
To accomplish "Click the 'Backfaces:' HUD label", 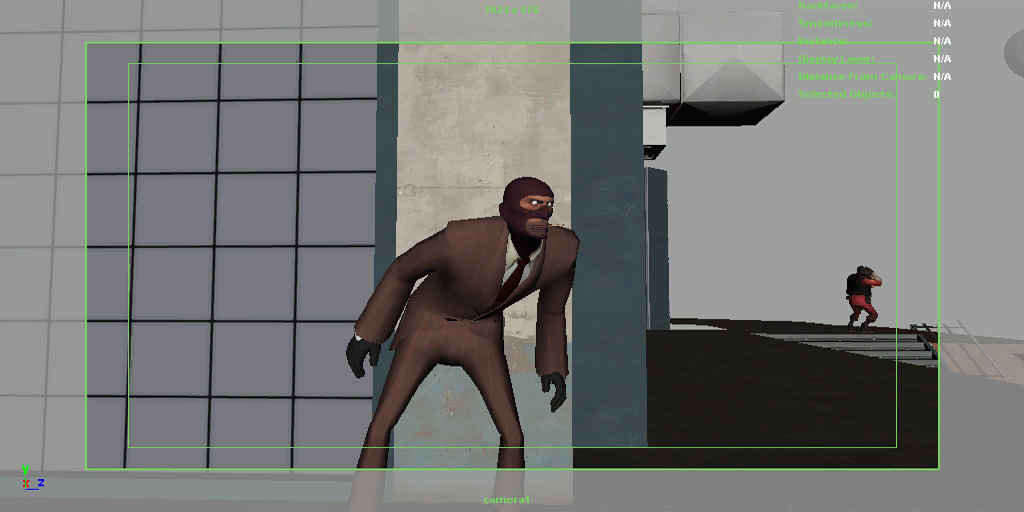I will pos(828,5).
